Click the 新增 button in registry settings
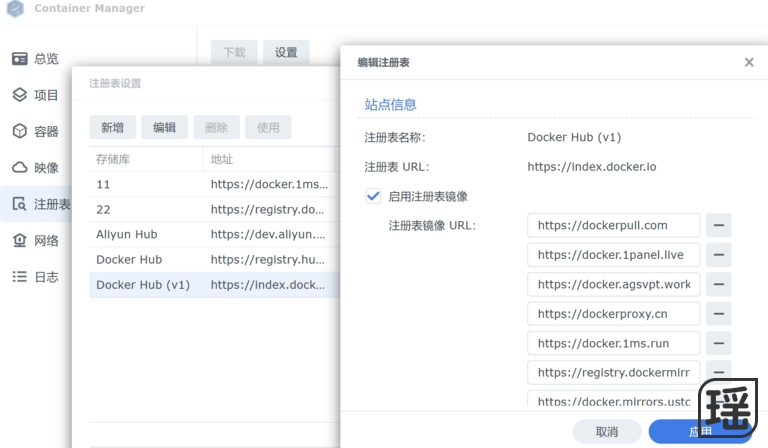Viewport: 768px width, 448px height. (x=112, y=127)
